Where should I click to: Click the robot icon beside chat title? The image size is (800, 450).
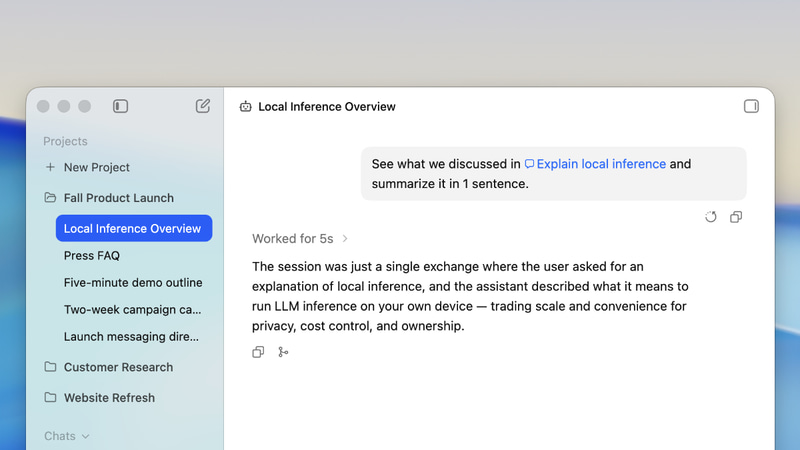coord(245,107)
